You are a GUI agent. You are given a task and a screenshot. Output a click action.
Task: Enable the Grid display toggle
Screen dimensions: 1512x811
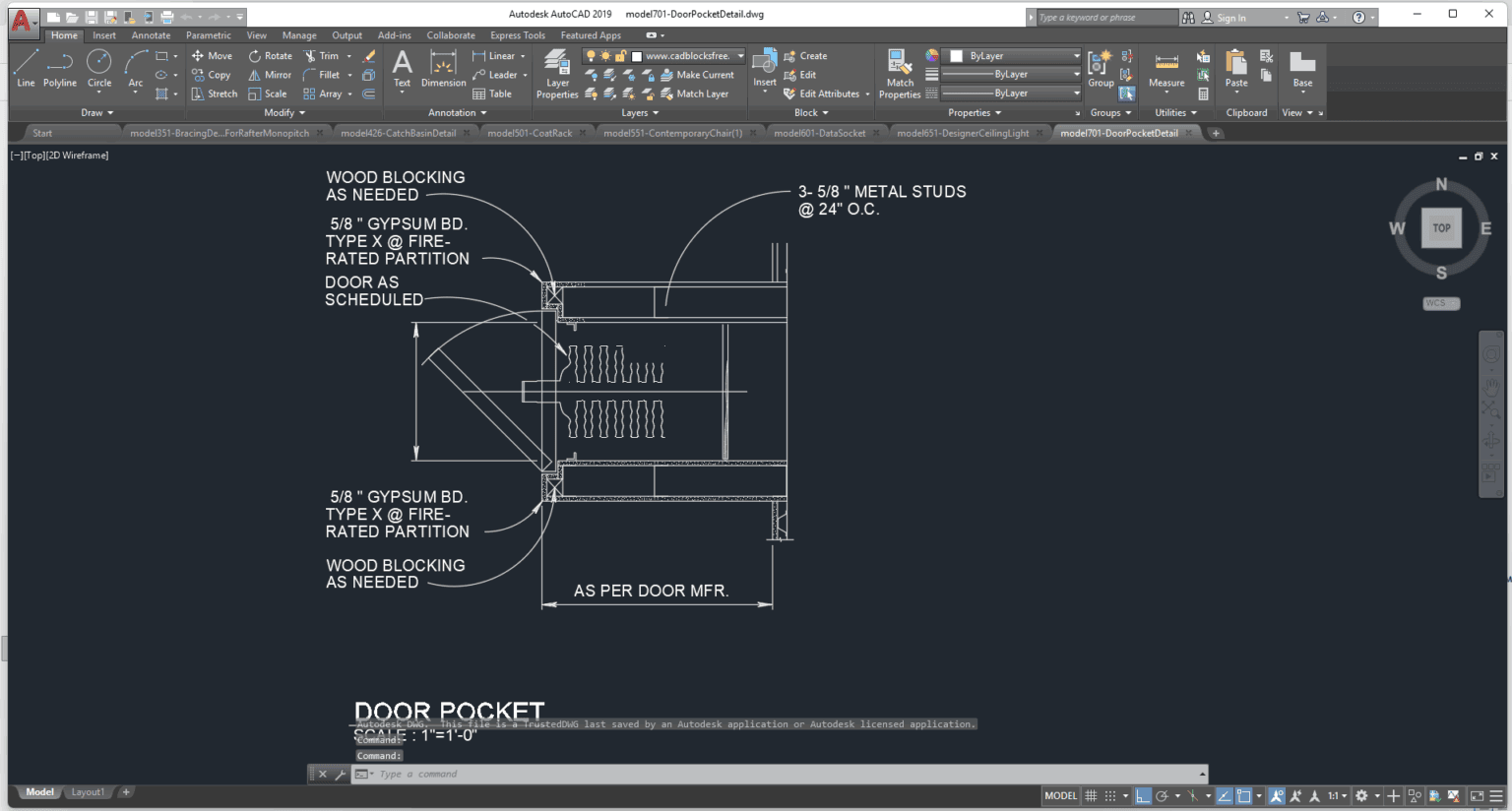tap(1091, 795)
